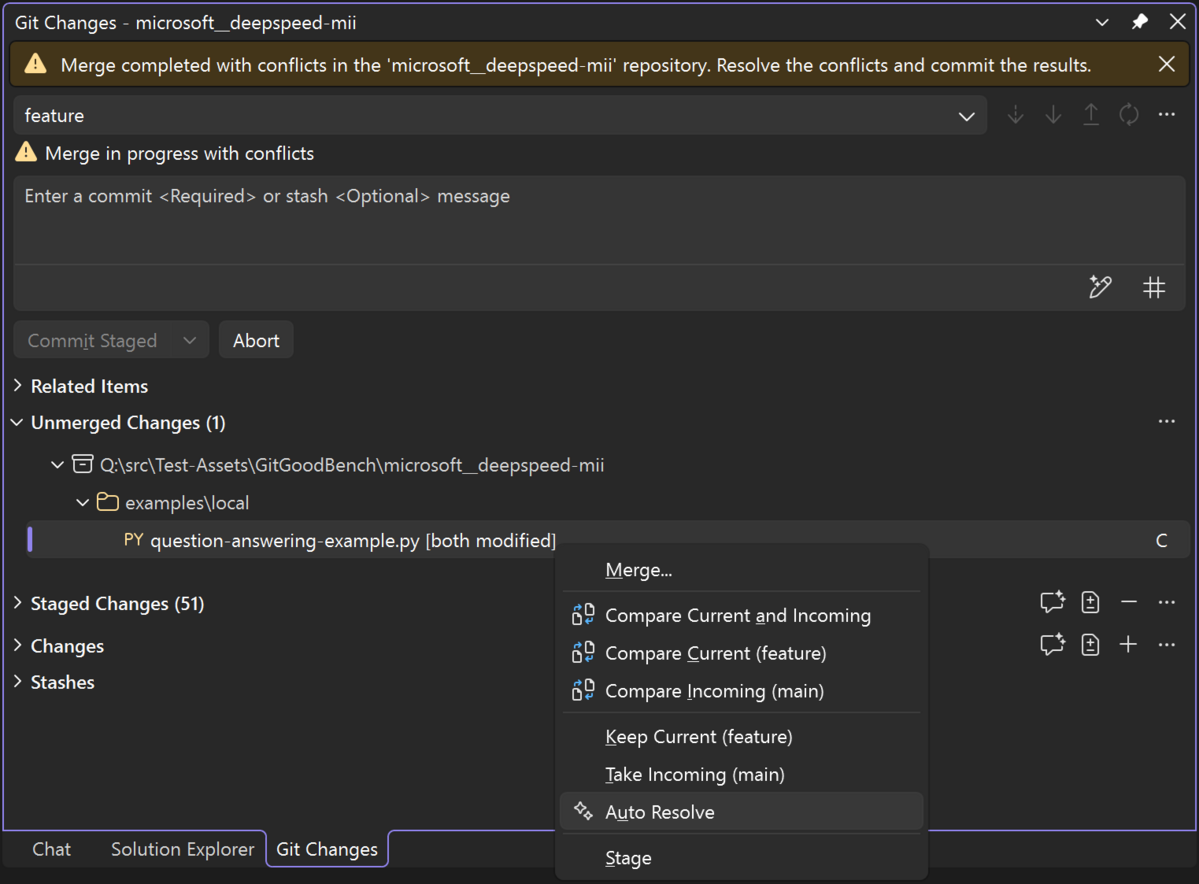Click the Sync circular arrows icon

[x=1129, y=115]
